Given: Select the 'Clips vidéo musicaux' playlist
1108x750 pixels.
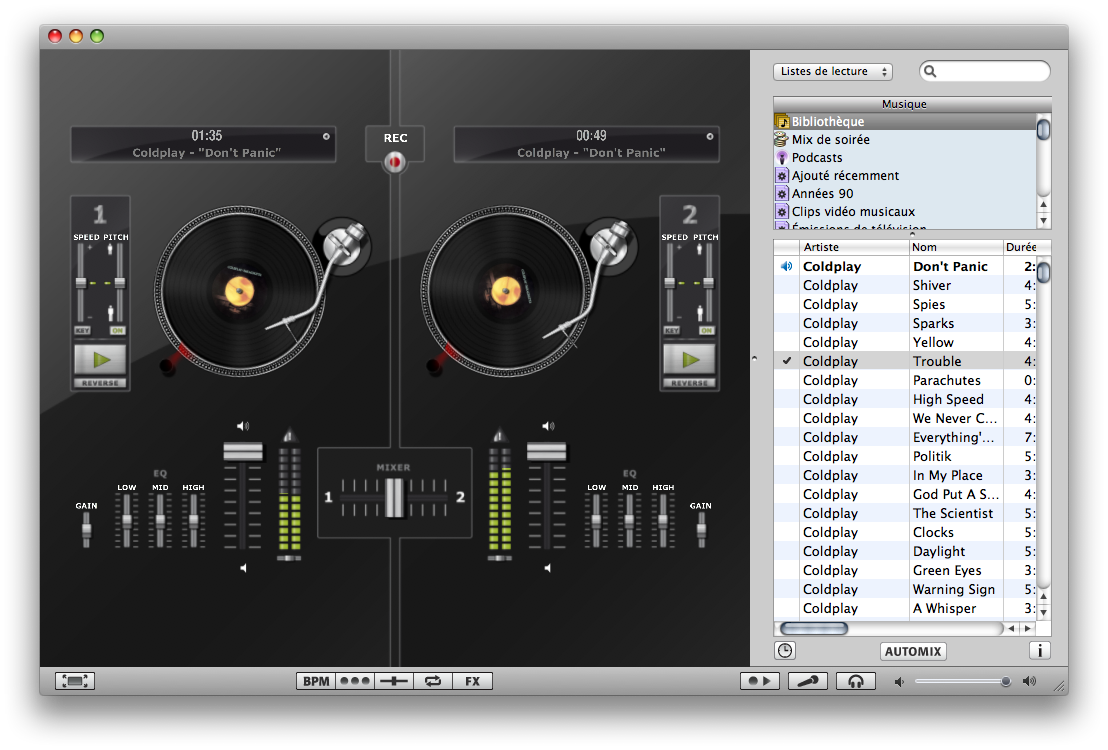Looking at the screenshot, I should (x=904, y=211).
